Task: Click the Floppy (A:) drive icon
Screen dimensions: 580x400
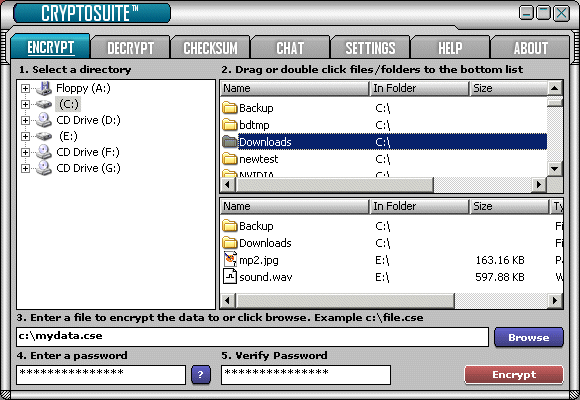Action: [44, 88]
